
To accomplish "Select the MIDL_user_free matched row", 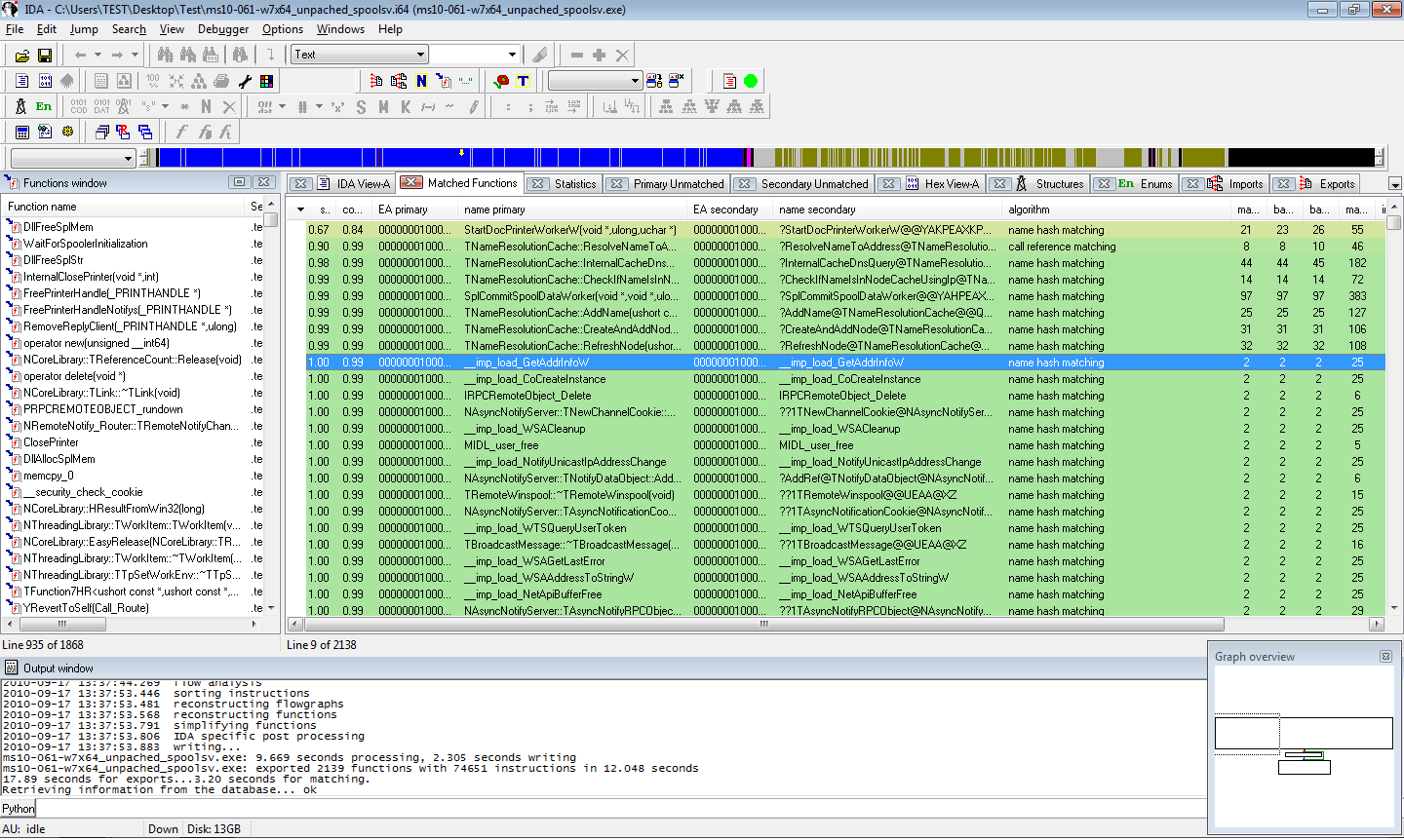I will [x=845, y=445].
